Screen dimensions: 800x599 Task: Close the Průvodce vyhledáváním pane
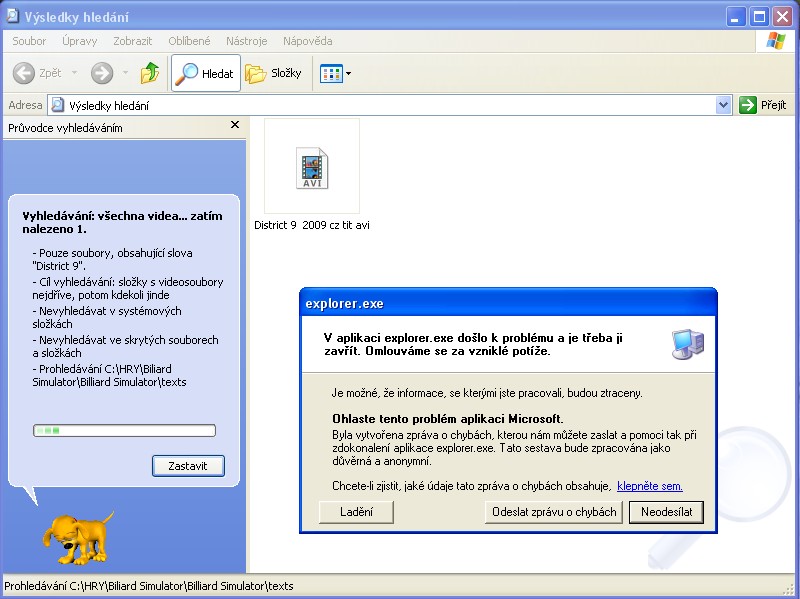235,124
